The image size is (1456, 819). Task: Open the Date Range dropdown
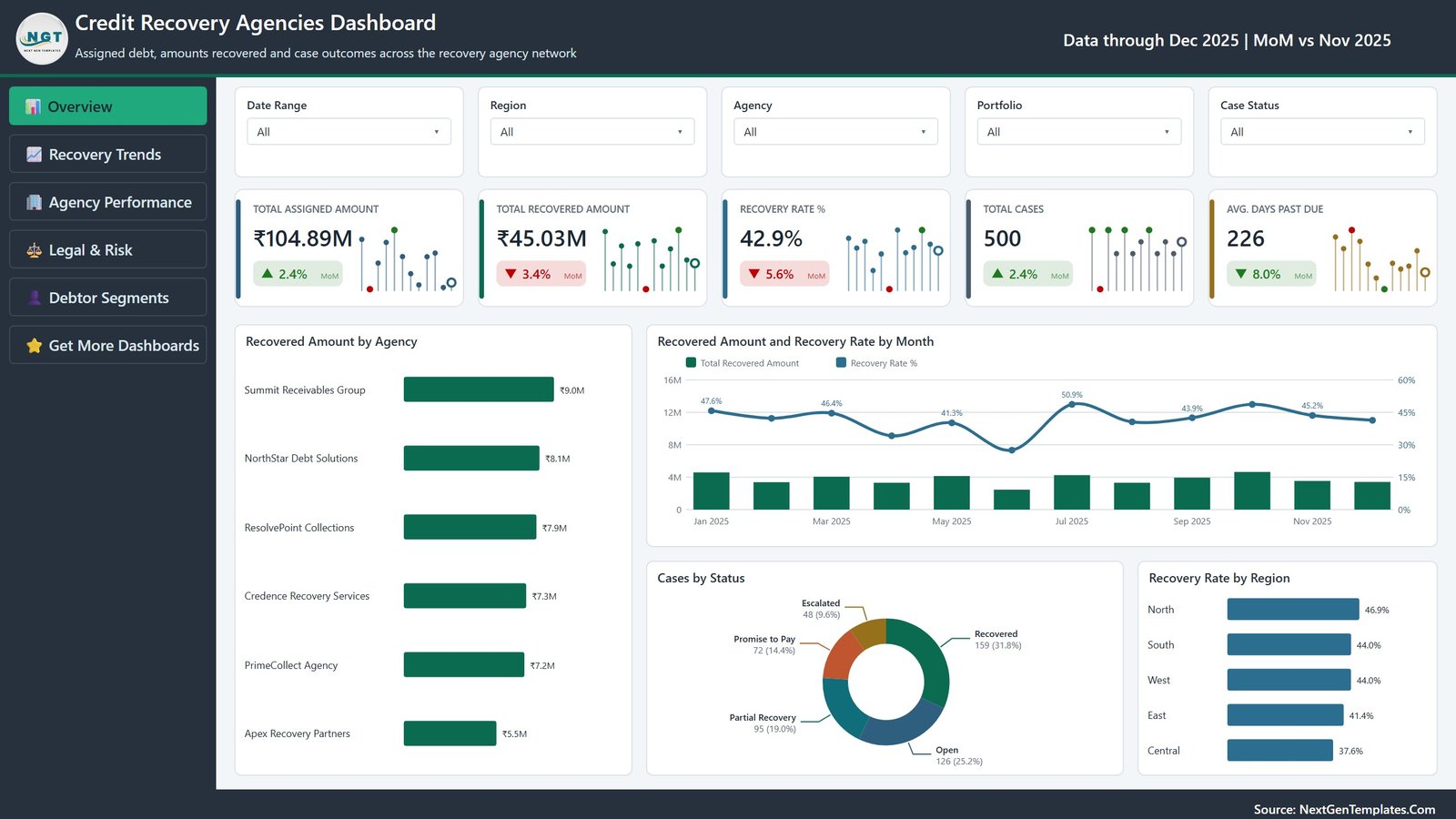pos(349,131)
